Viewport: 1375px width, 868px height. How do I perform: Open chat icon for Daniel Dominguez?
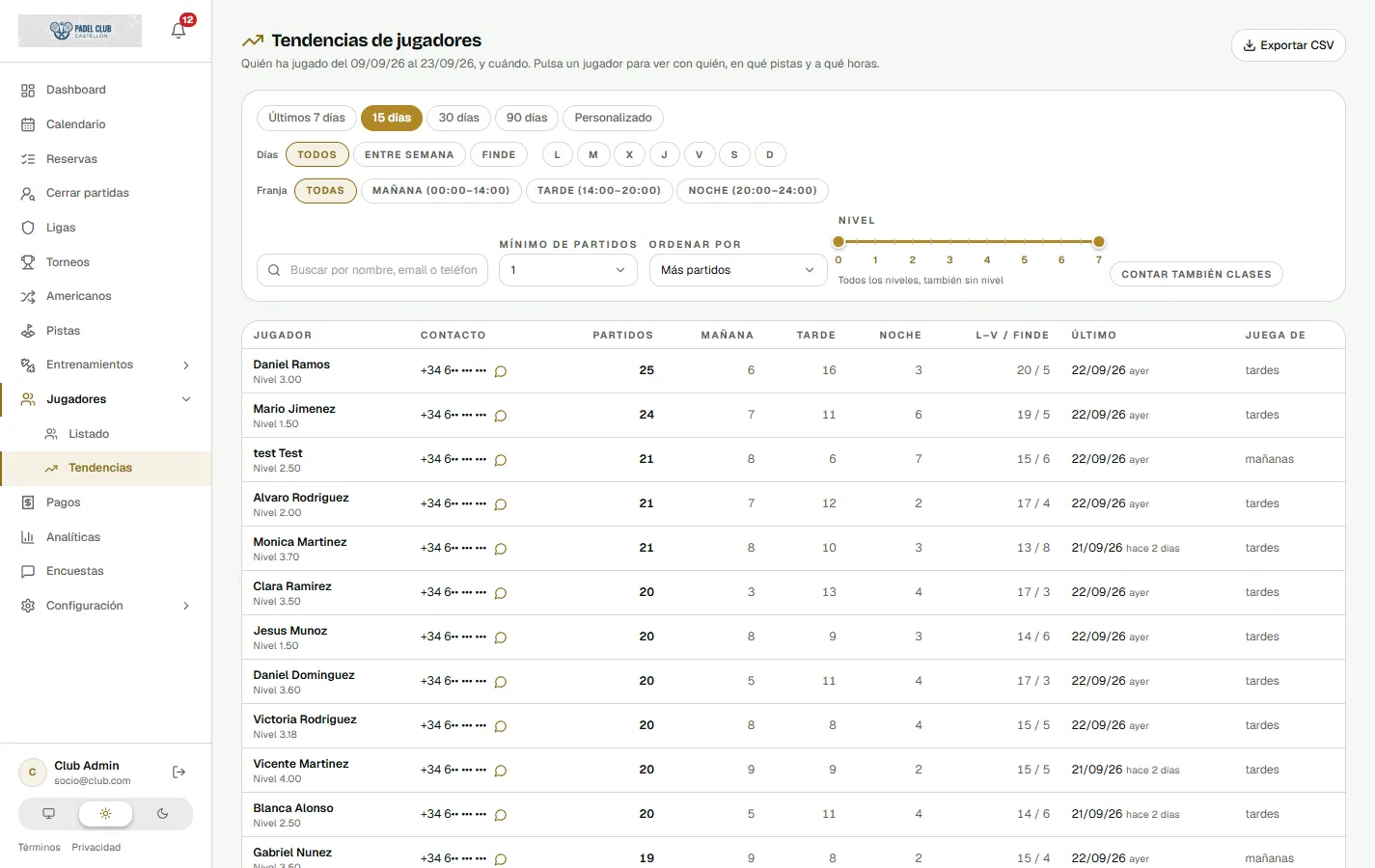point(501,682)
